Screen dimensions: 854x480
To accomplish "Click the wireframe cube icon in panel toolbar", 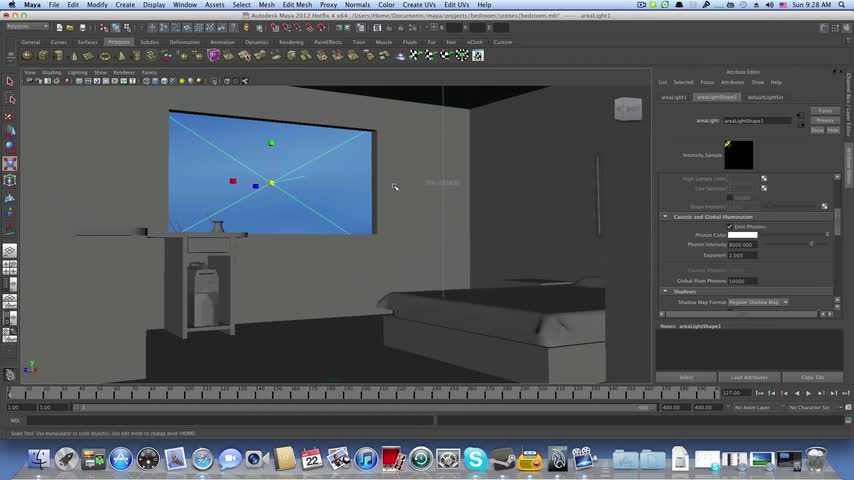I will (x=147, y=81).
